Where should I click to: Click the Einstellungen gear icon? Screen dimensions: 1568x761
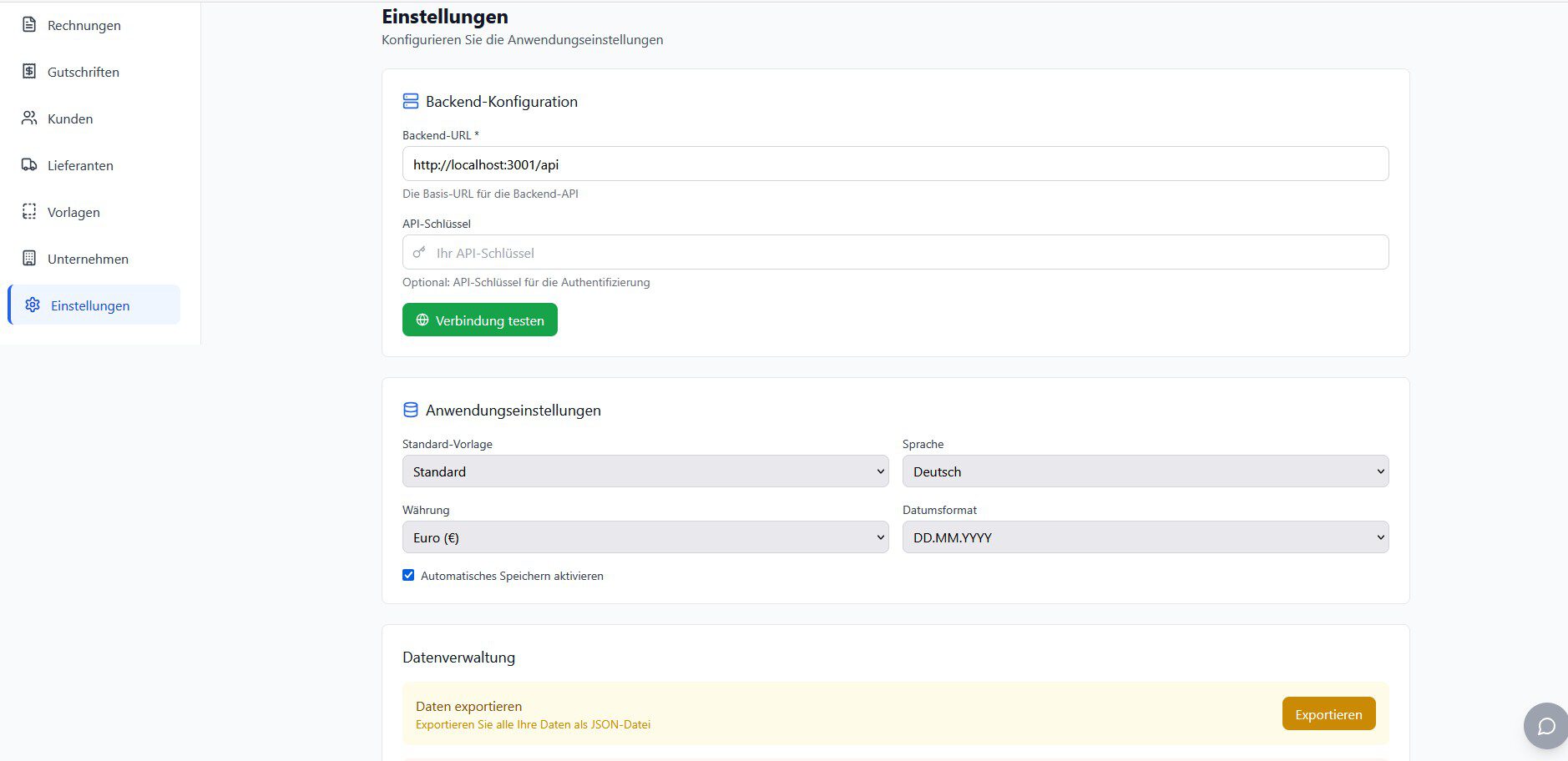pos(33,305)
